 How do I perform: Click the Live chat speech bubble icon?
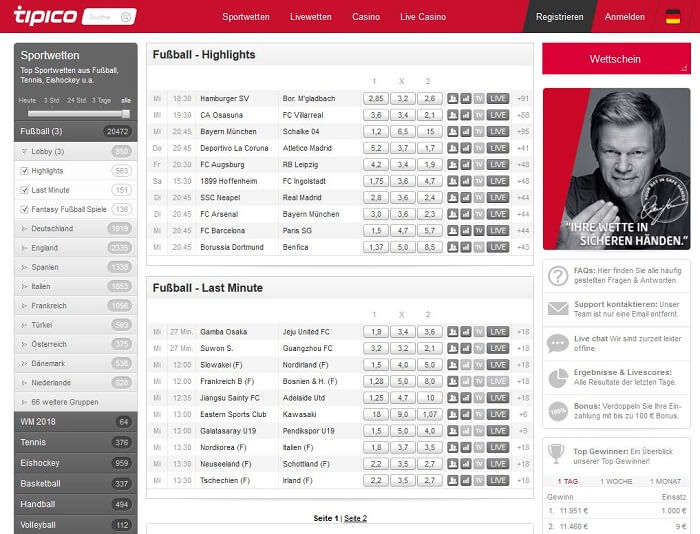[x=558, y=343]
